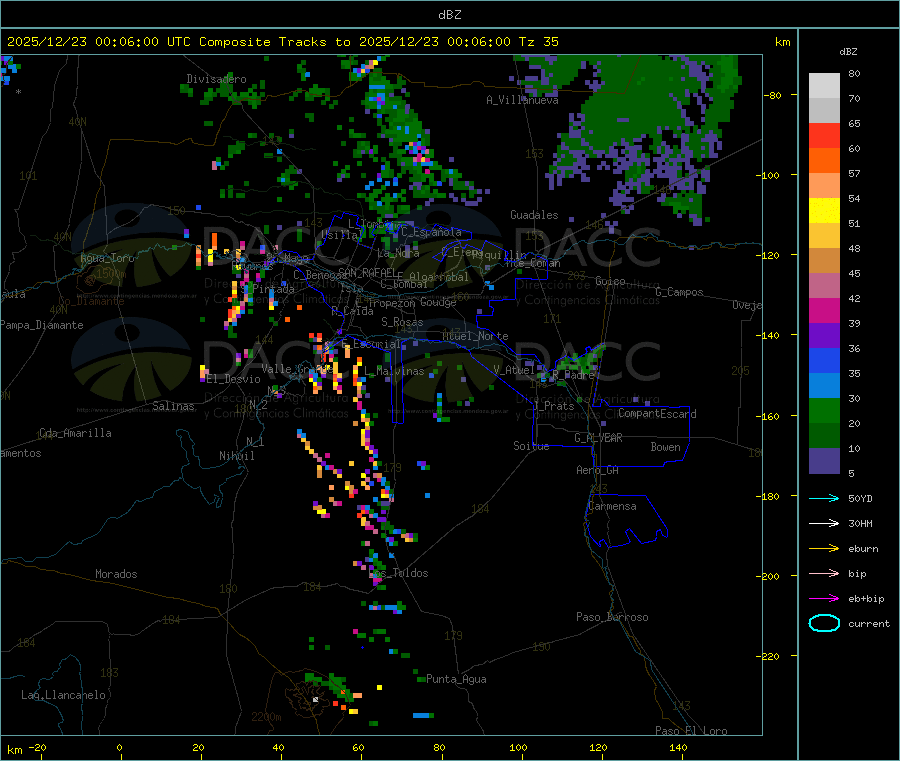Click the Agua_Toro location label

(x=107, y=258)
